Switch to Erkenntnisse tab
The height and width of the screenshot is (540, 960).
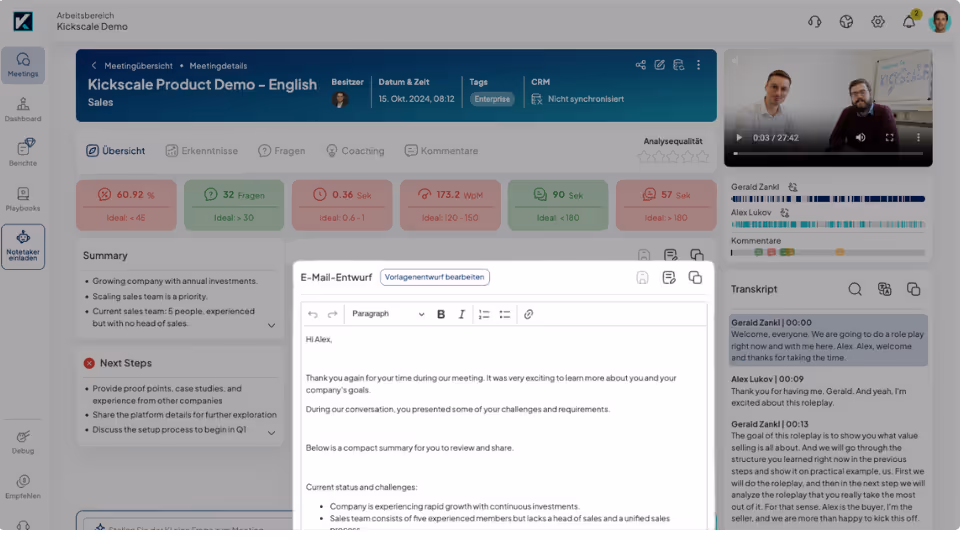(201, 151)
